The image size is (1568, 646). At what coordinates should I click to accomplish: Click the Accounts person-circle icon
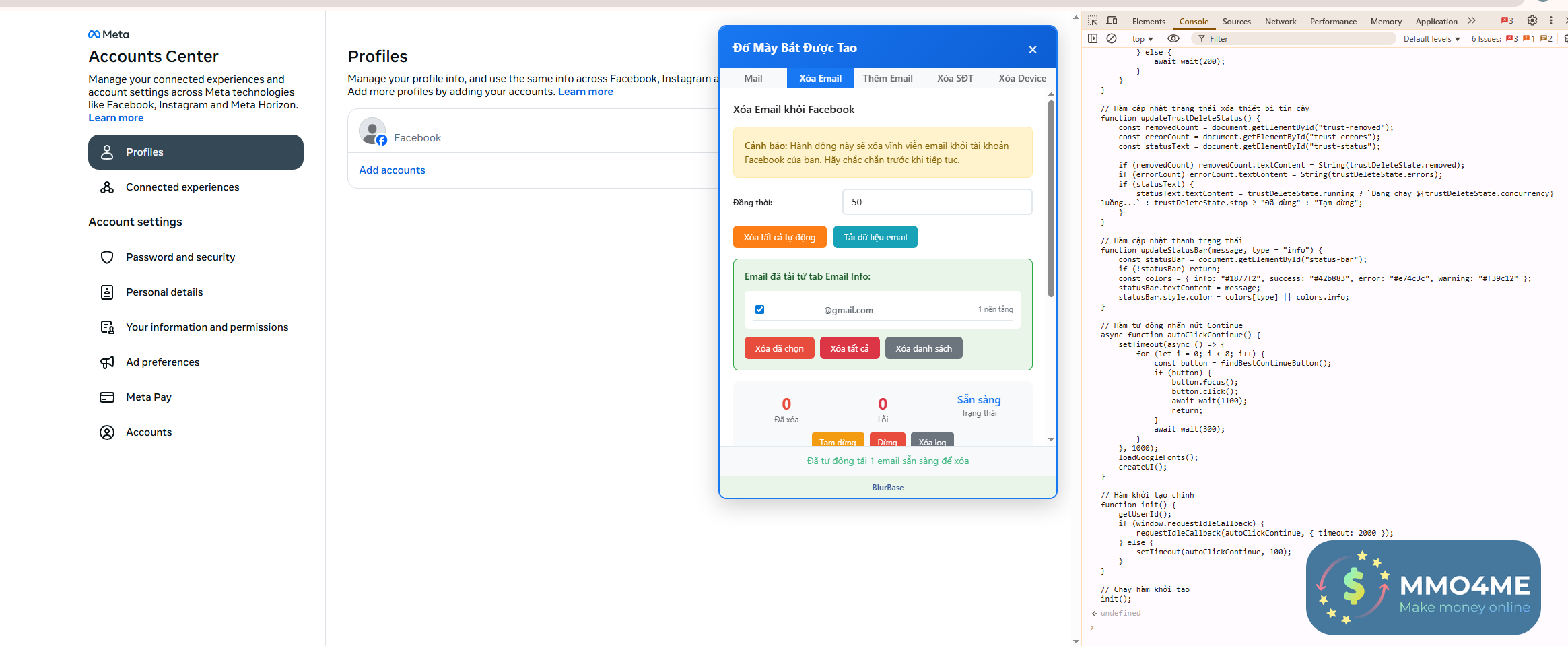point(107,432)
